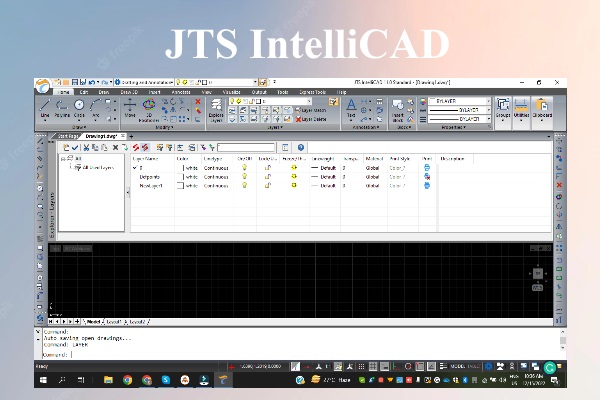Click the red X Delete icon in Modify

[x=198, y=102]
